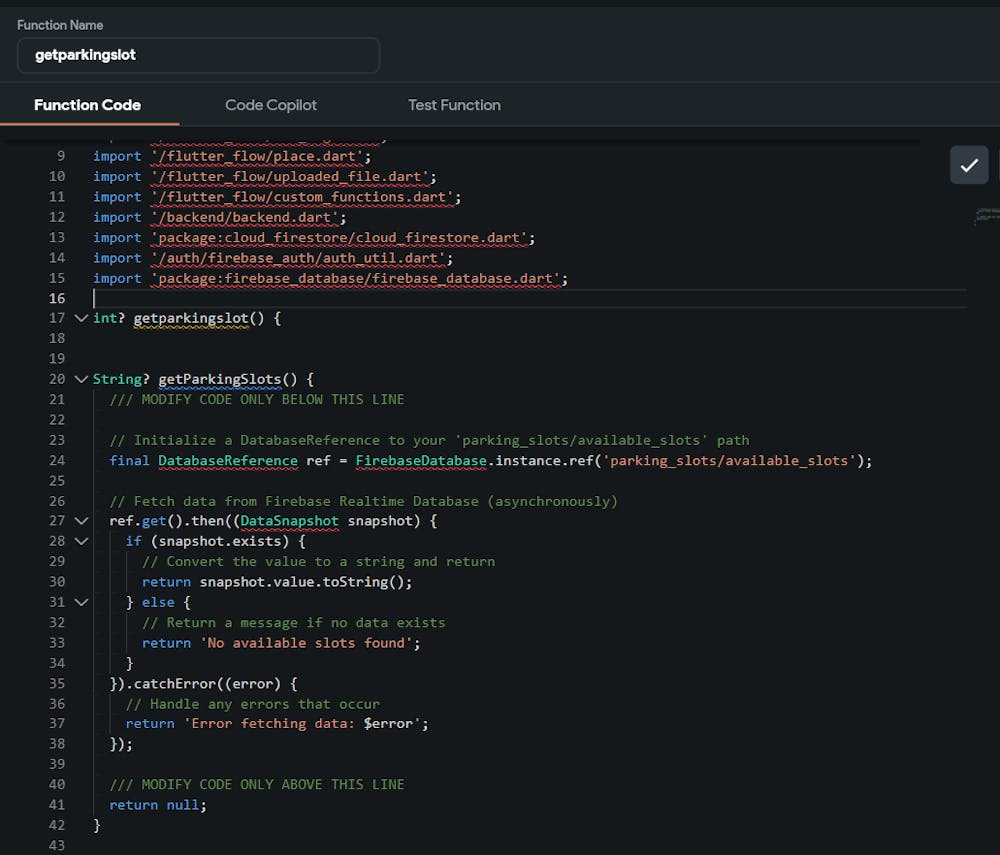Fold the if snapshot.exists block at line 28

[x=81, y=541]
